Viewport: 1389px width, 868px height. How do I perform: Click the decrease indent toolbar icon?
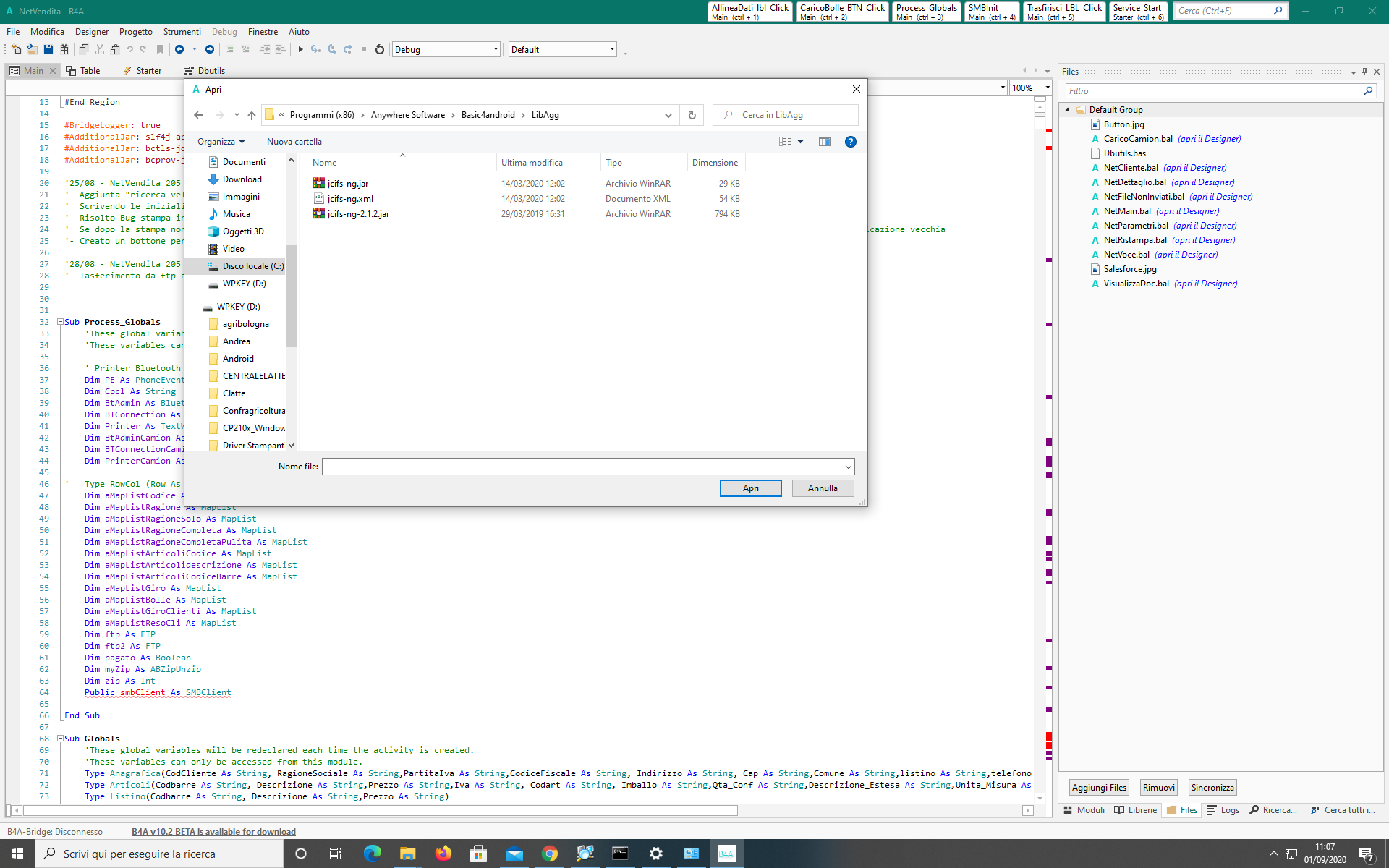[265, 49]
